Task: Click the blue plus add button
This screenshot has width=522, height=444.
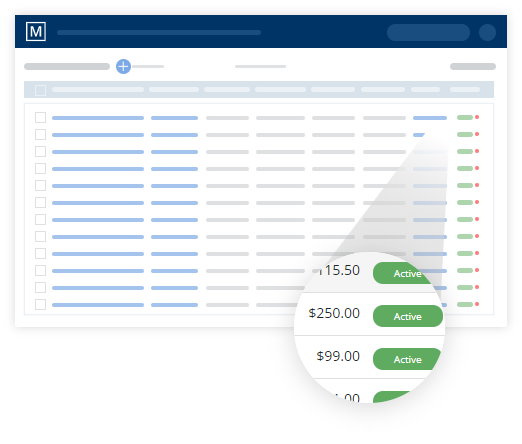Action: click(123, 66)
